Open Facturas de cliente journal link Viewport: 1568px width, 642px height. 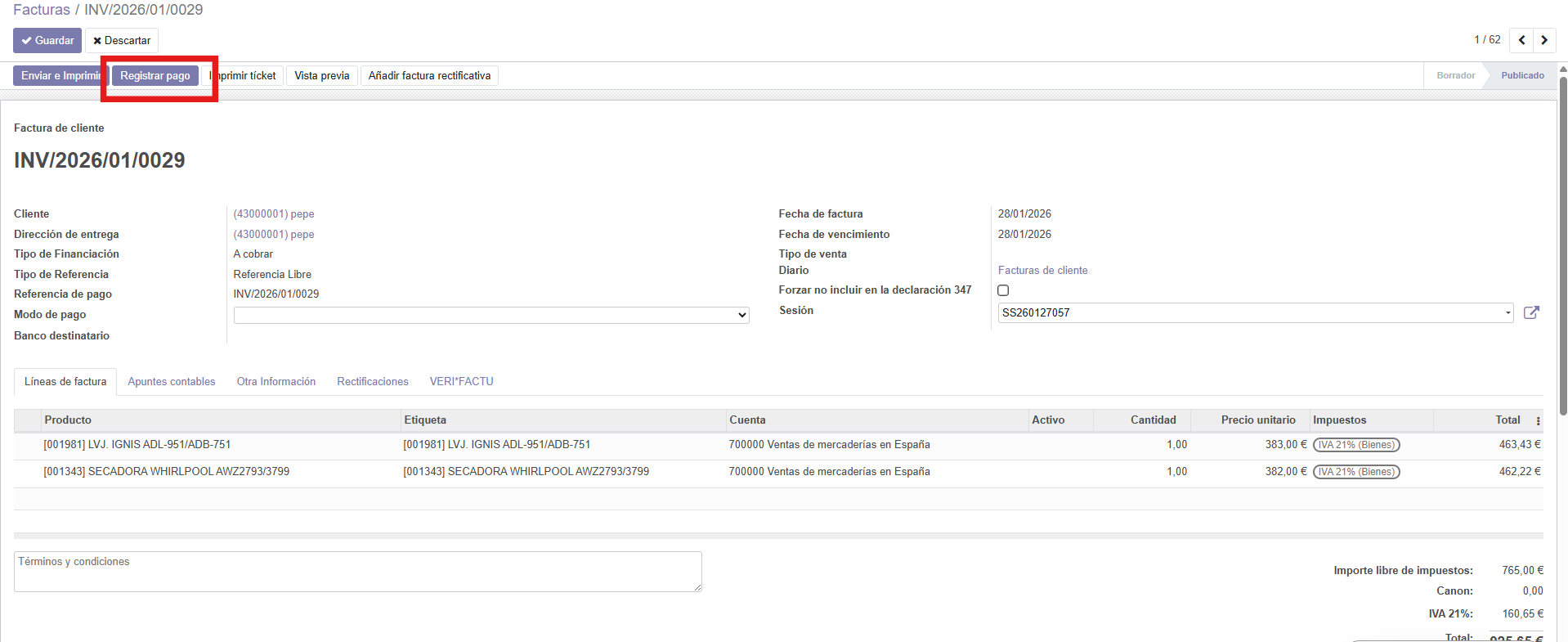(x=1042, y=270)
